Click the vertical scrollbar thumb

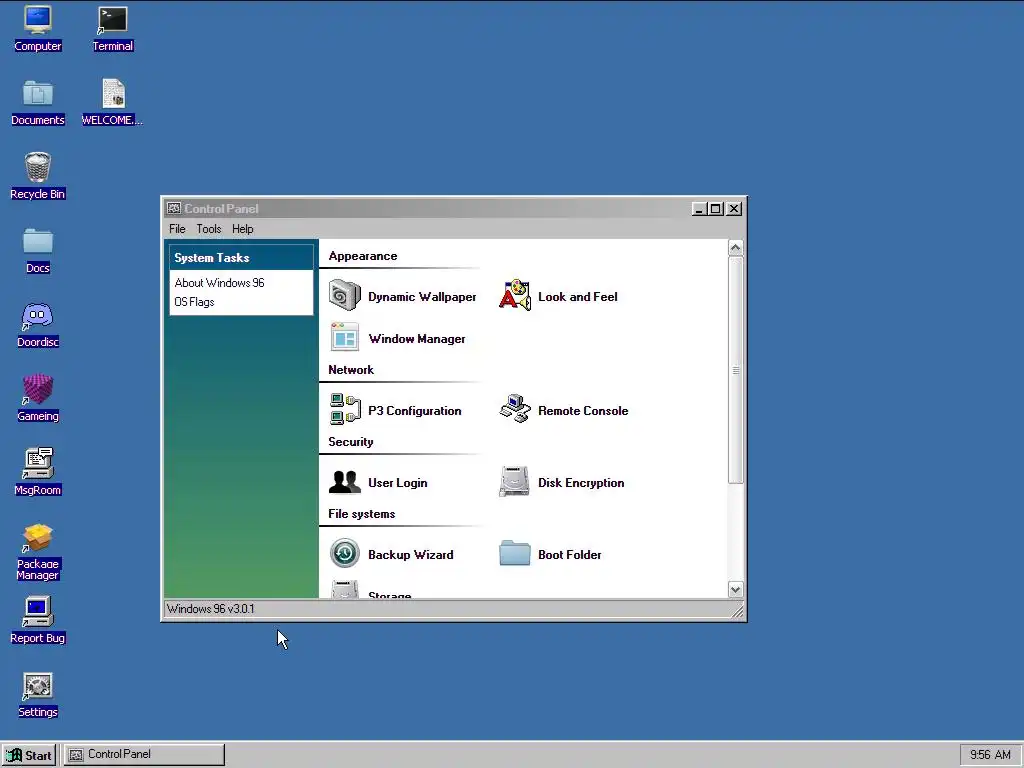point(735,370)
